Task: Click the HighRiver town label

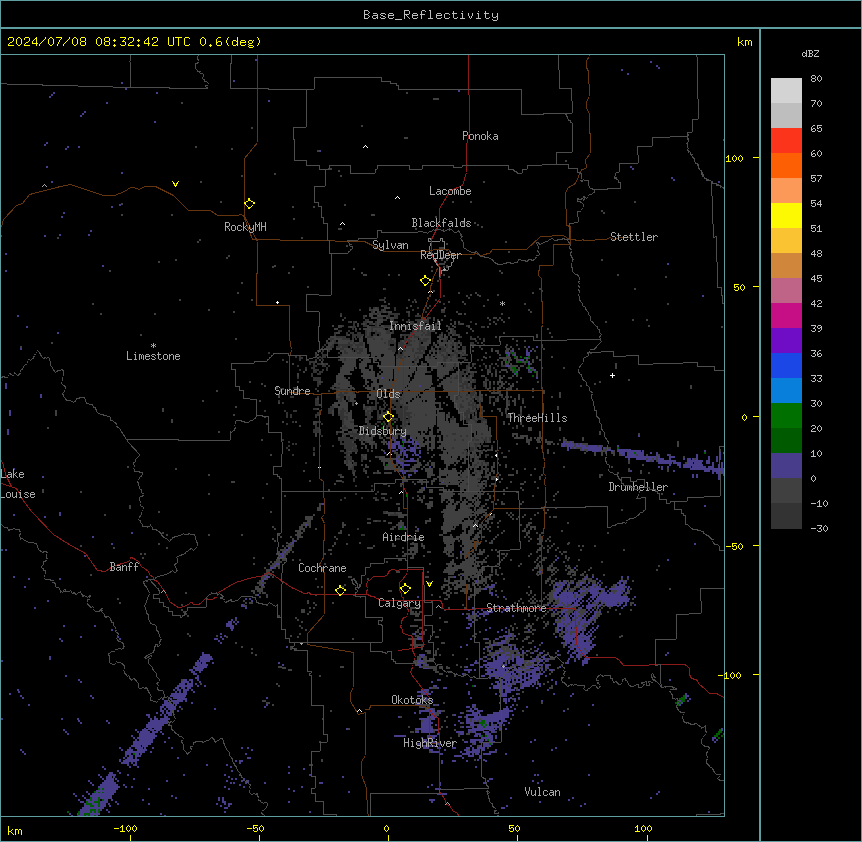Action: pos(430,744)
